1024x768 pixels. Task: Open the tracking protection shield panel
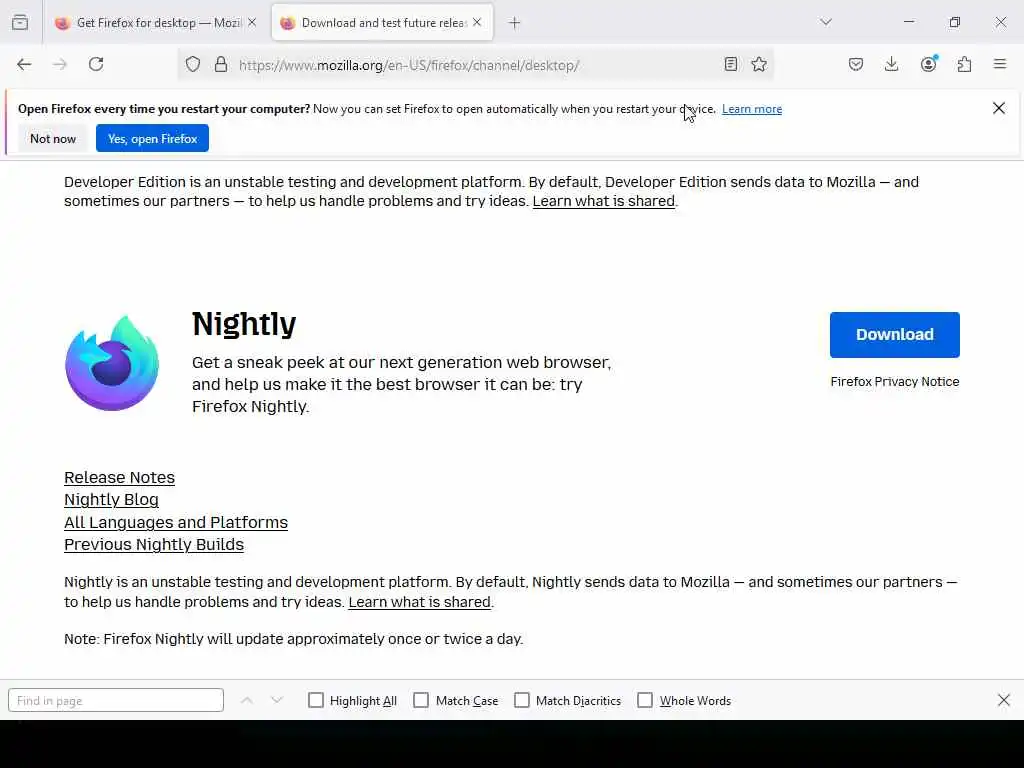click(x=193, y=64)
